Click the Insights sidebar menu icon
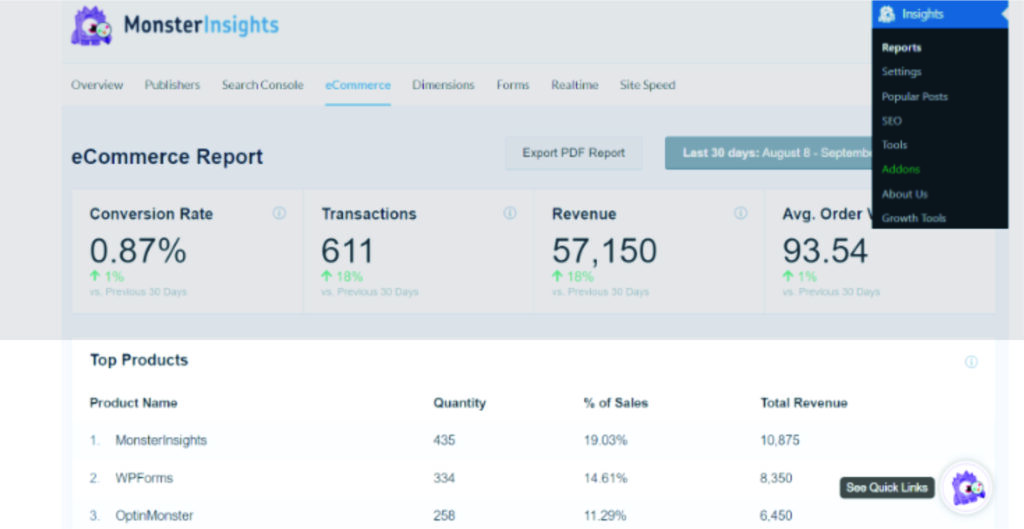This screenshot has height=529, width=1024. (886, 14)
